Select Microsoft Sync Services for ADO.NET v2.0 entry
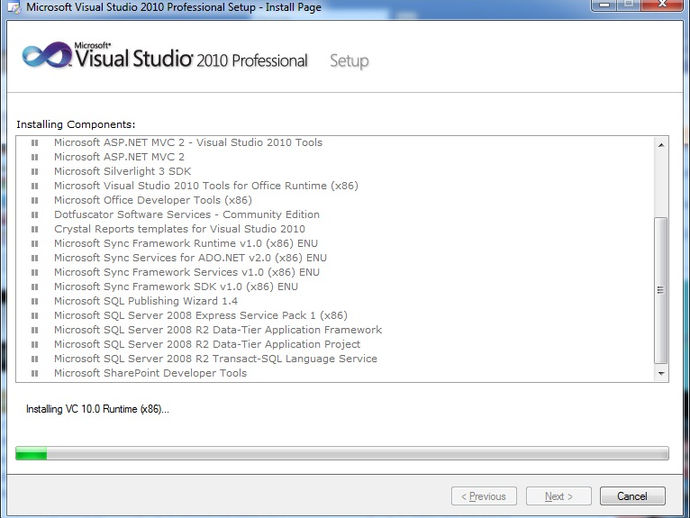690x518 pixels. coord(191,258)
